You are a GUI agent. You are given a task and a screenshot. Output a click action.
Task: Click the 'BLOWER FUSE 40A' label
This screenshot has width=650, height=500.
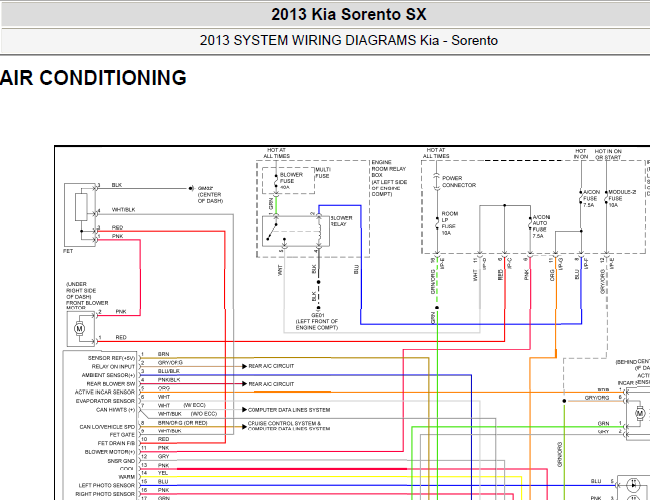point(291,181)
